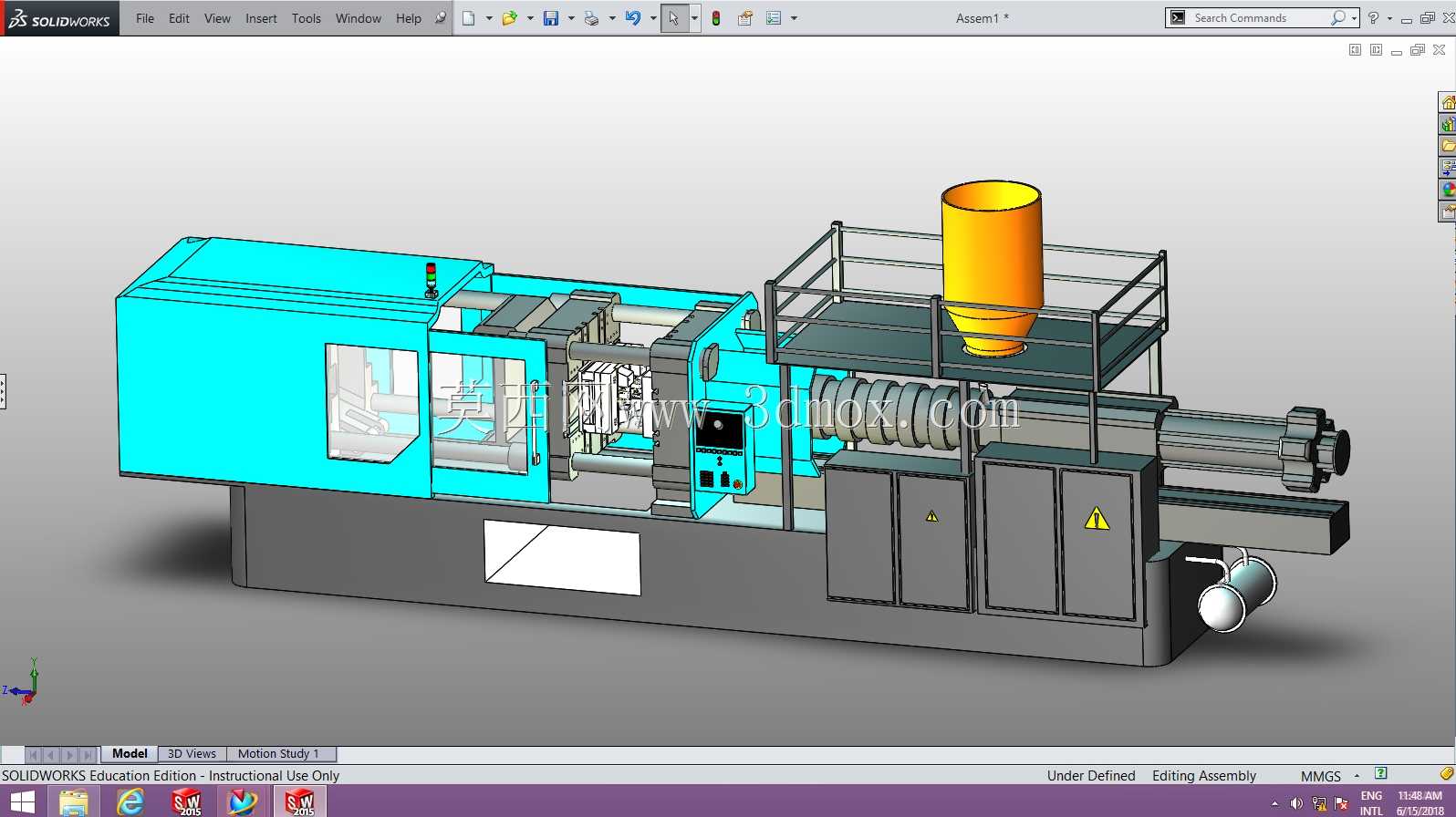This screenshot has height=817, width=1456.
Task: Click the SOLIDWORKS logo
Action: pos(59,18)
